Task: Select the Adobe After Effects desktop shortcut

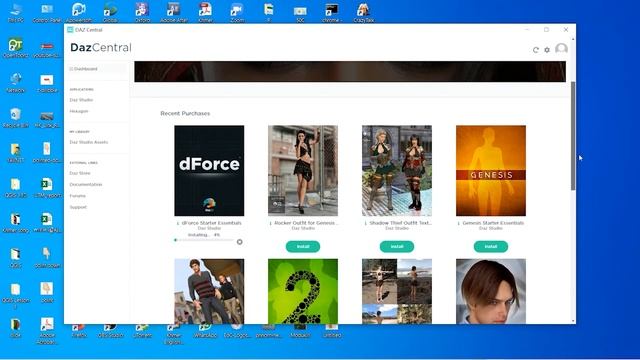Action: pos(173,12)
